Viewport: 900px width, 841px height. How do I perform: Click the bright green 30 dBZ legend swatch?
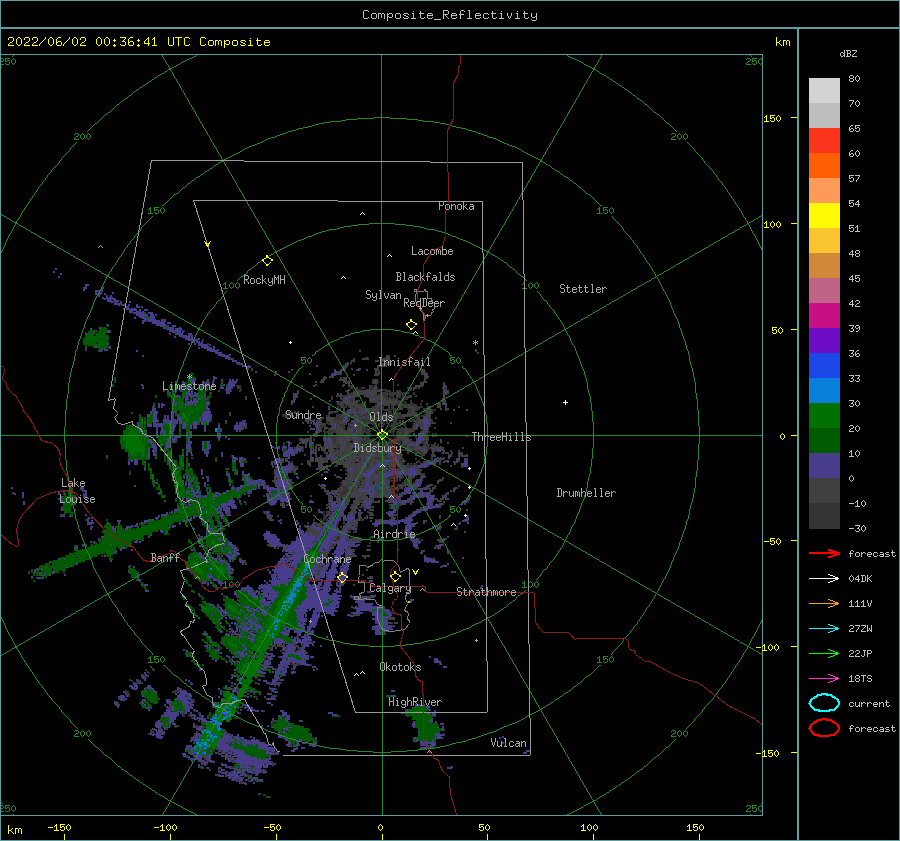pyautogui.click(x=824, y=416)
